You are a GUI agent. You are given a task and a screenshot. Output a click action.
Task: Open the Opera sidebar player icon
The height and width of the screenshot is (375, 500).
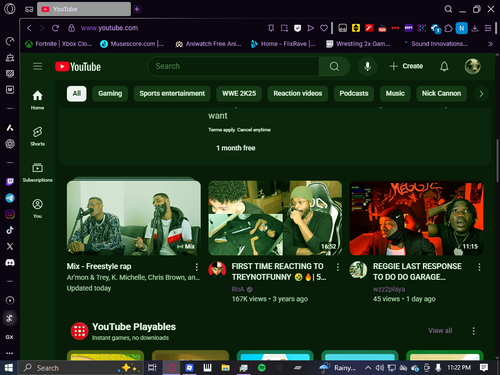click(x=10, y=300)
